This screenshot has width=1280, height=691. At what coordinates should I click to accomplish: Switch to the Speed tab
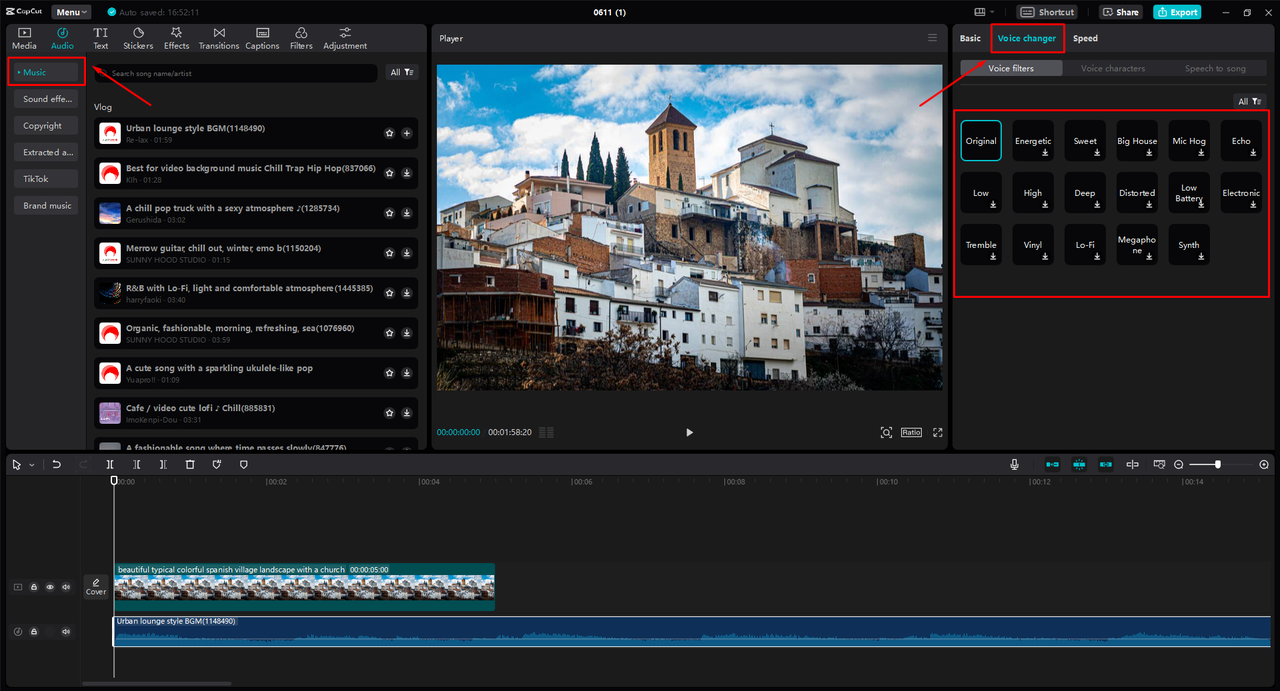[x=1085, y=39]
